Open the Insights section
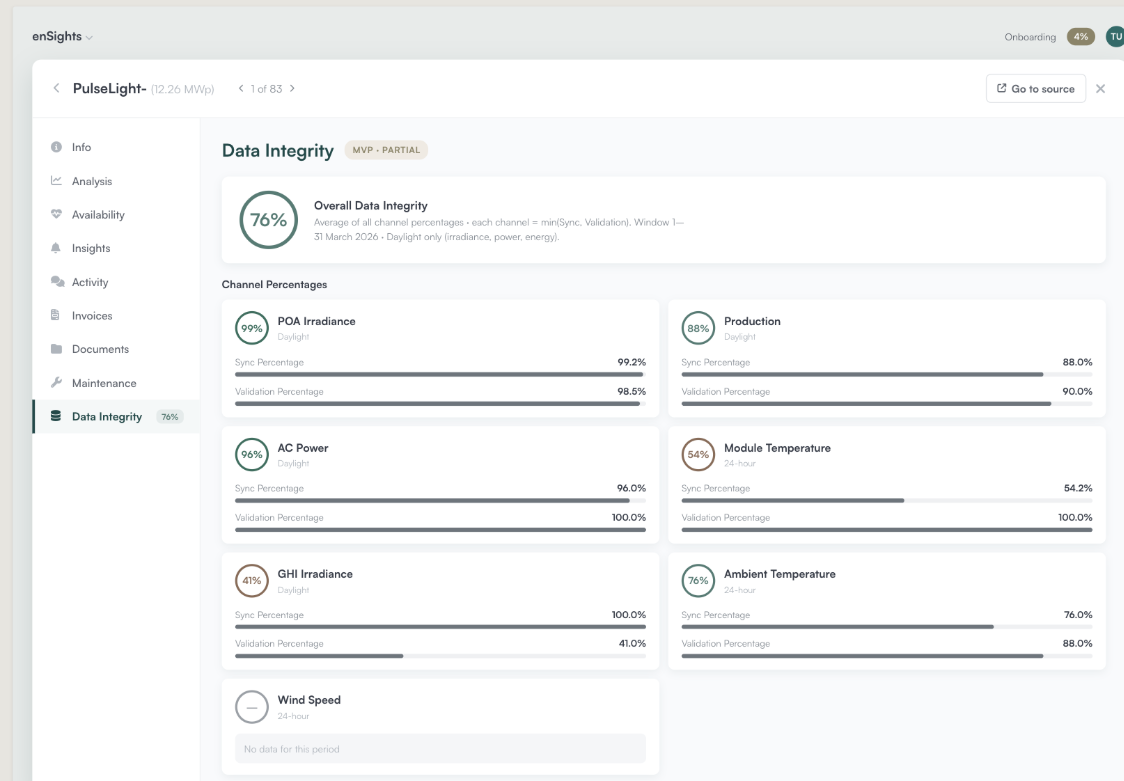Image resolution: width=1124 pixels, height=781 pixels. [116, 248]
